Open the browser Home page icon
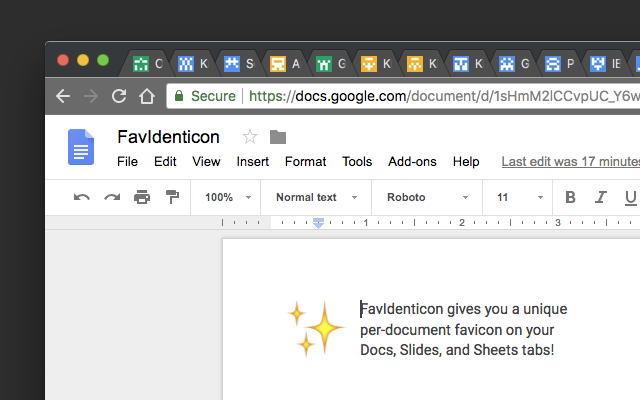Viewport: 640px width, 400px height. coord(147,96)
